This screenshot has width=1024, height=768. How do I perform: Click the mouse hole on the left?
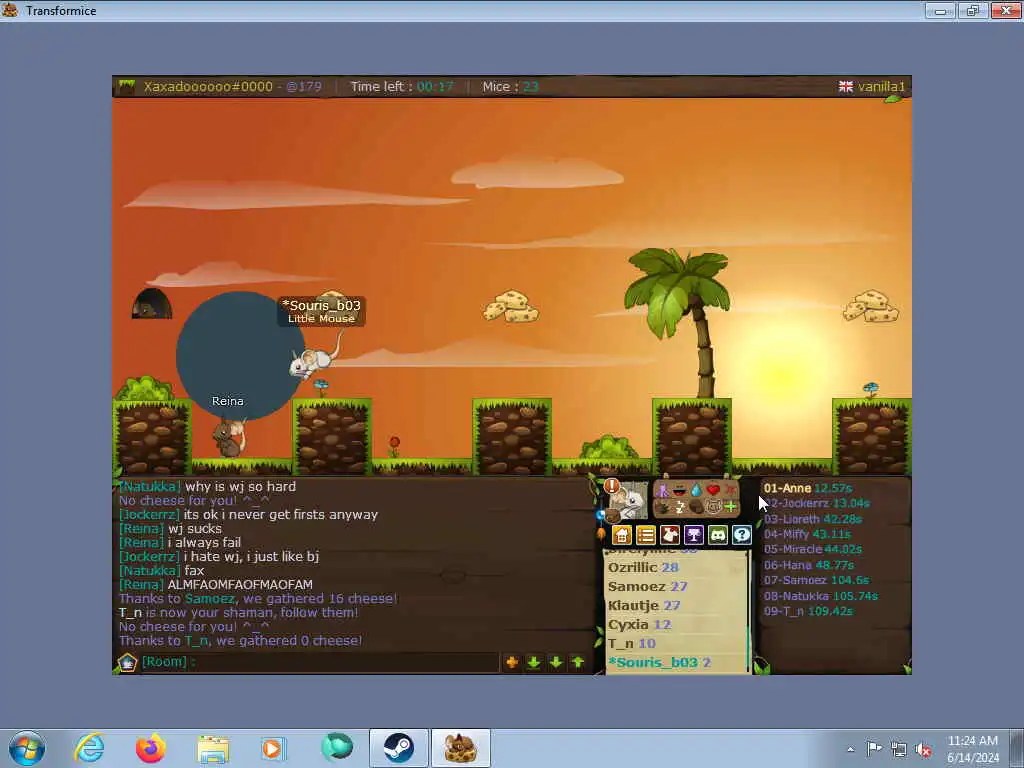[152, 304]
